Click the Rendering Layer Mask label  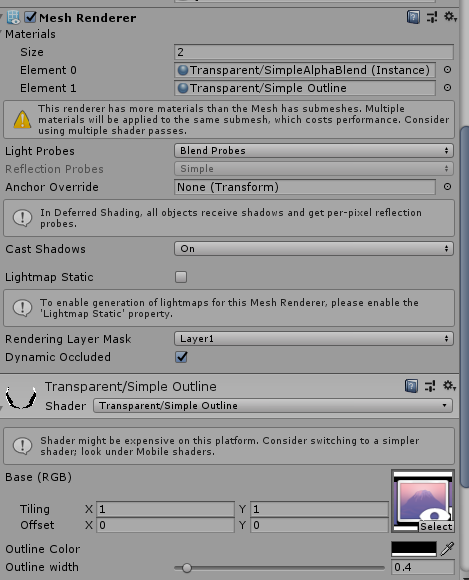(x=68, y=339)
